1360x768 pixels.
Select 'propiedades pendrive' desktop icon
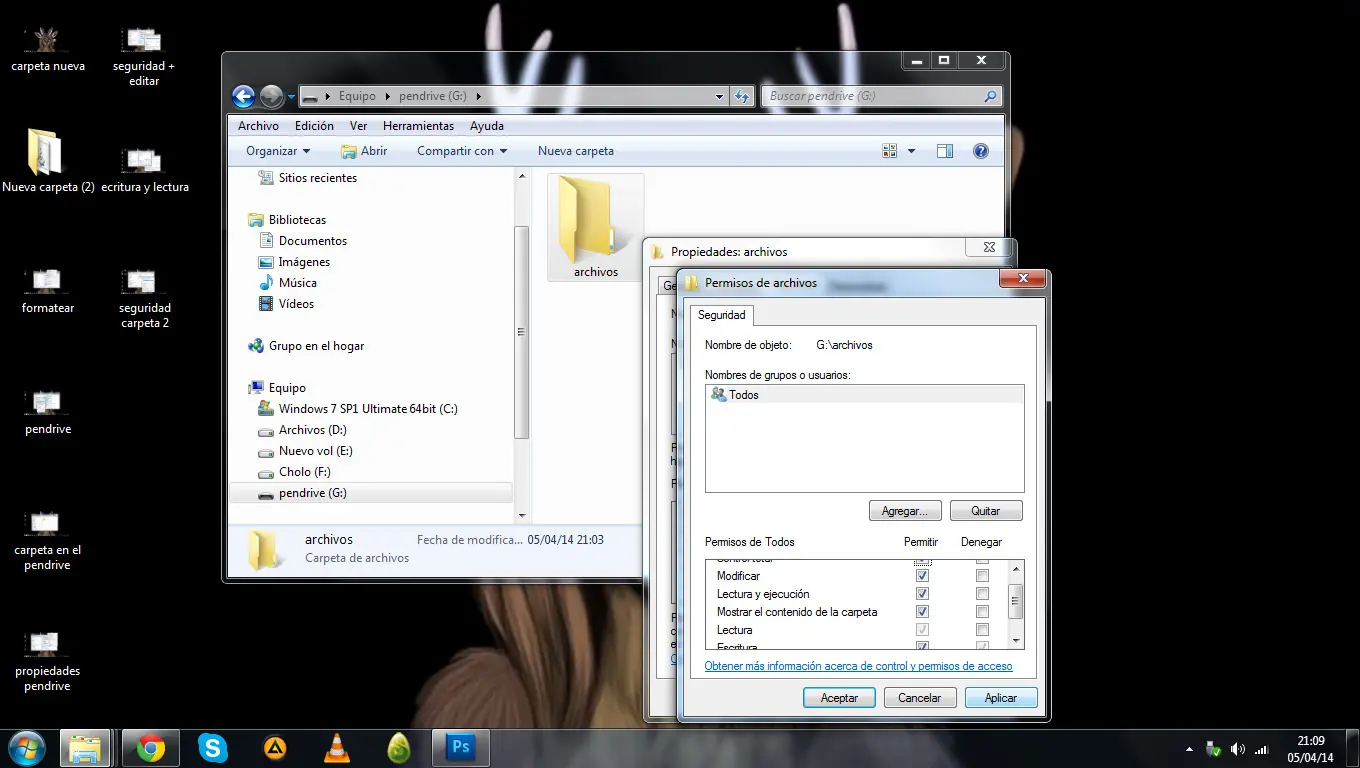point(47,661)
